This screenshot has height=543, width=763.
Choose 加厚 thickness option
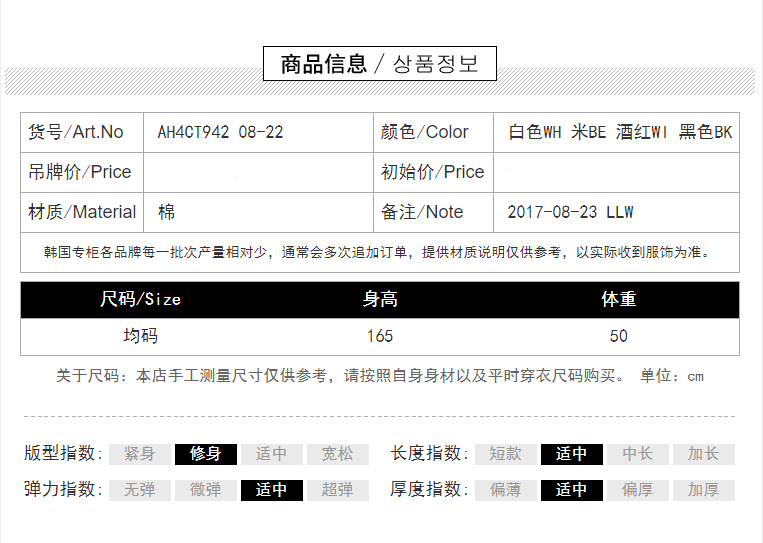pos(703,490)
